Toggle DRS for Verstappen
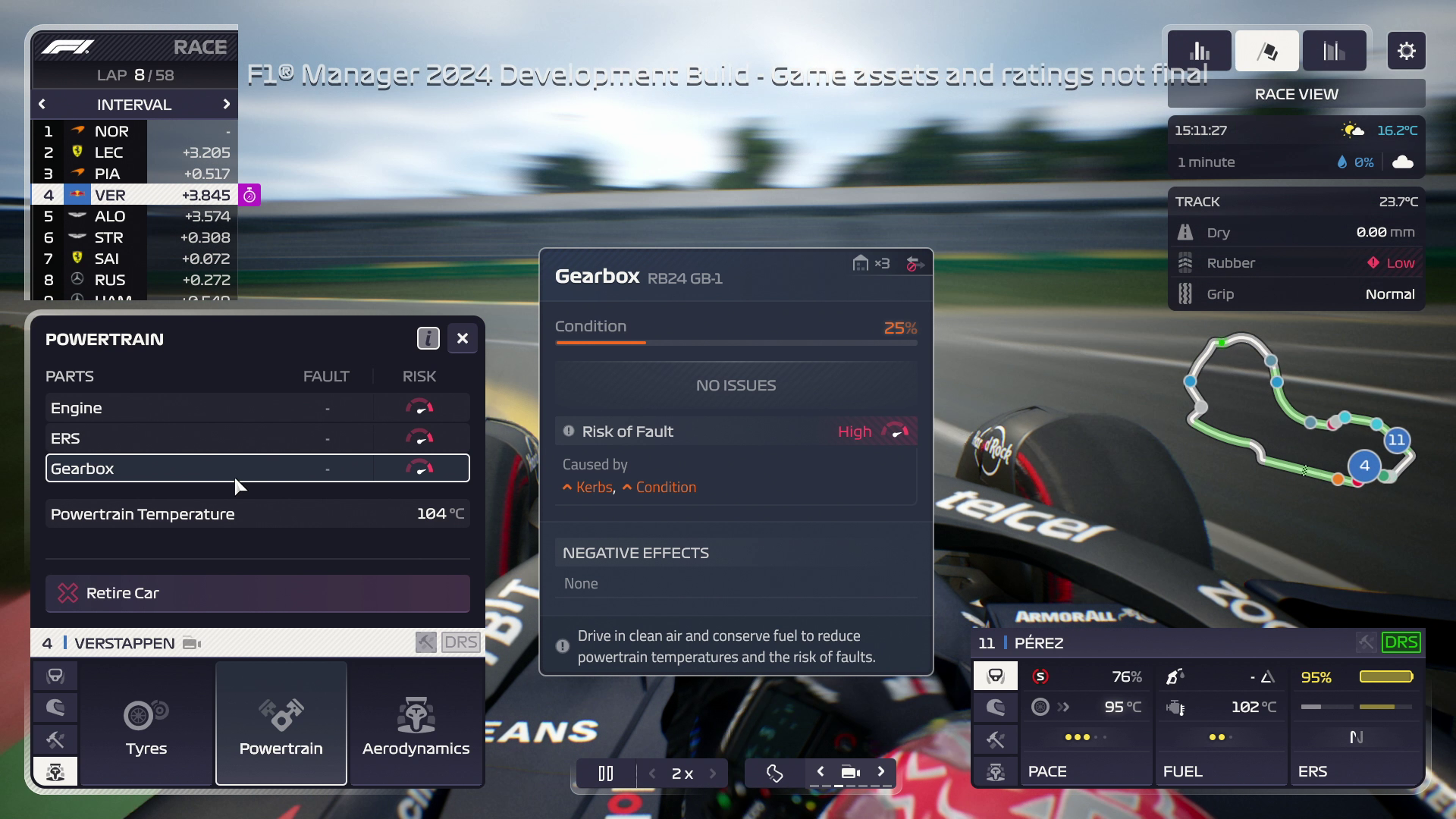The image size is (1456, 819). click(460, 643)
